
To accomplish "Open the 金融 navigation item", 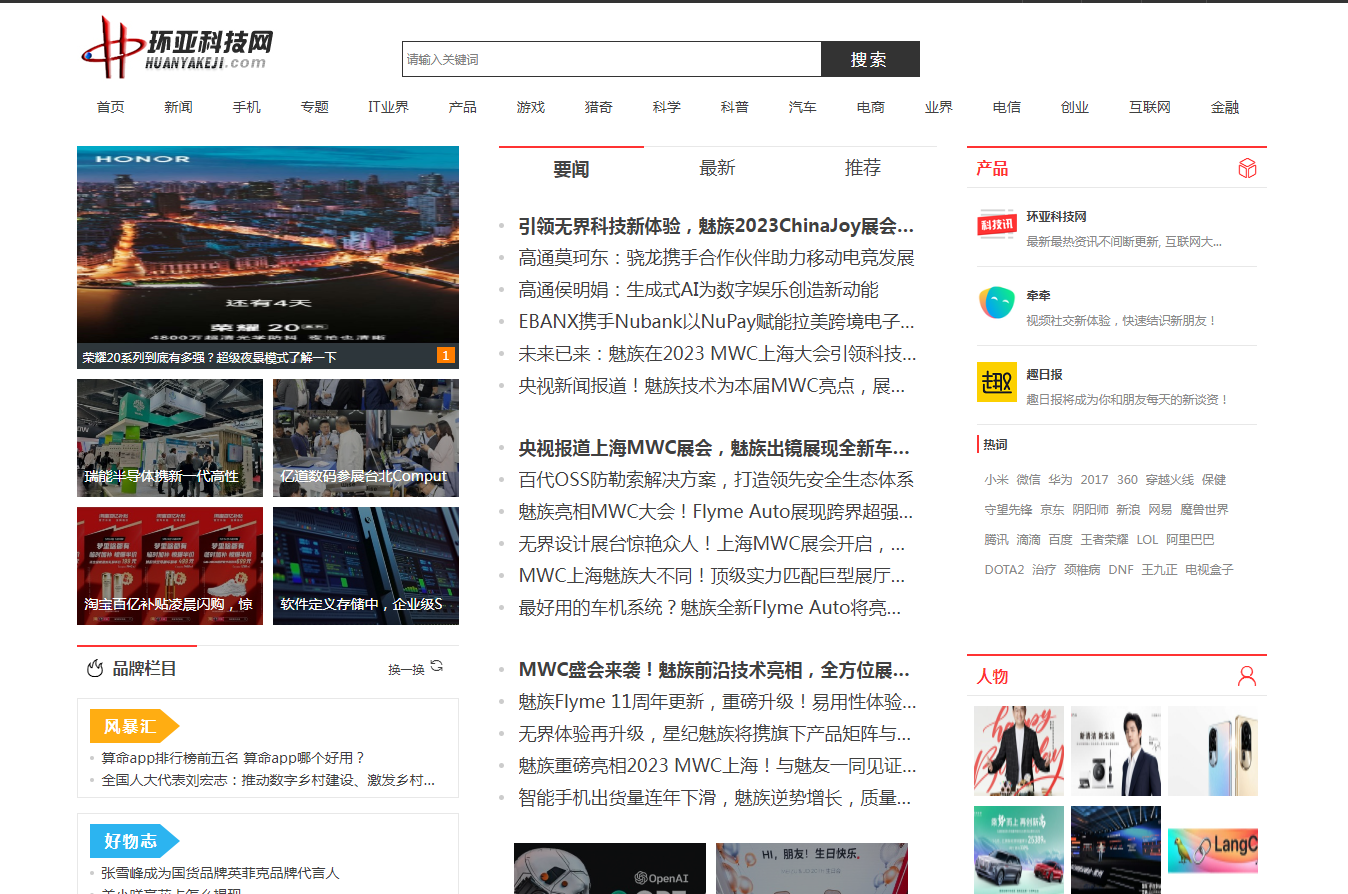I will 1225,107.
